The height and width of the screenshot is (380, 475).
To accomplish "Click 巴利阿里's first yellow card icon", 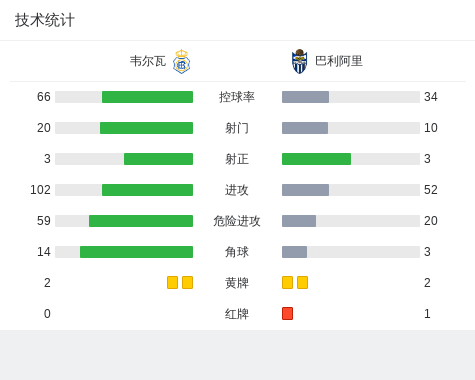I will pos(287,282).
